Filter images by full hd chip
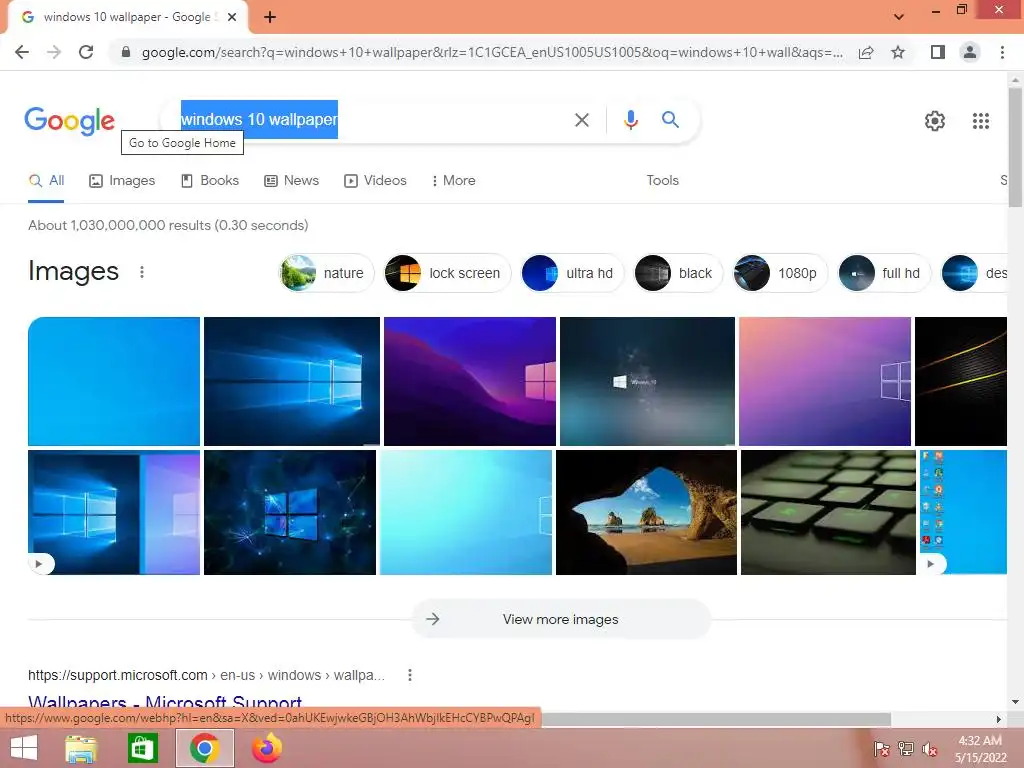The image size is (1024, 768). pyautogui.click(x=884, y=273)
